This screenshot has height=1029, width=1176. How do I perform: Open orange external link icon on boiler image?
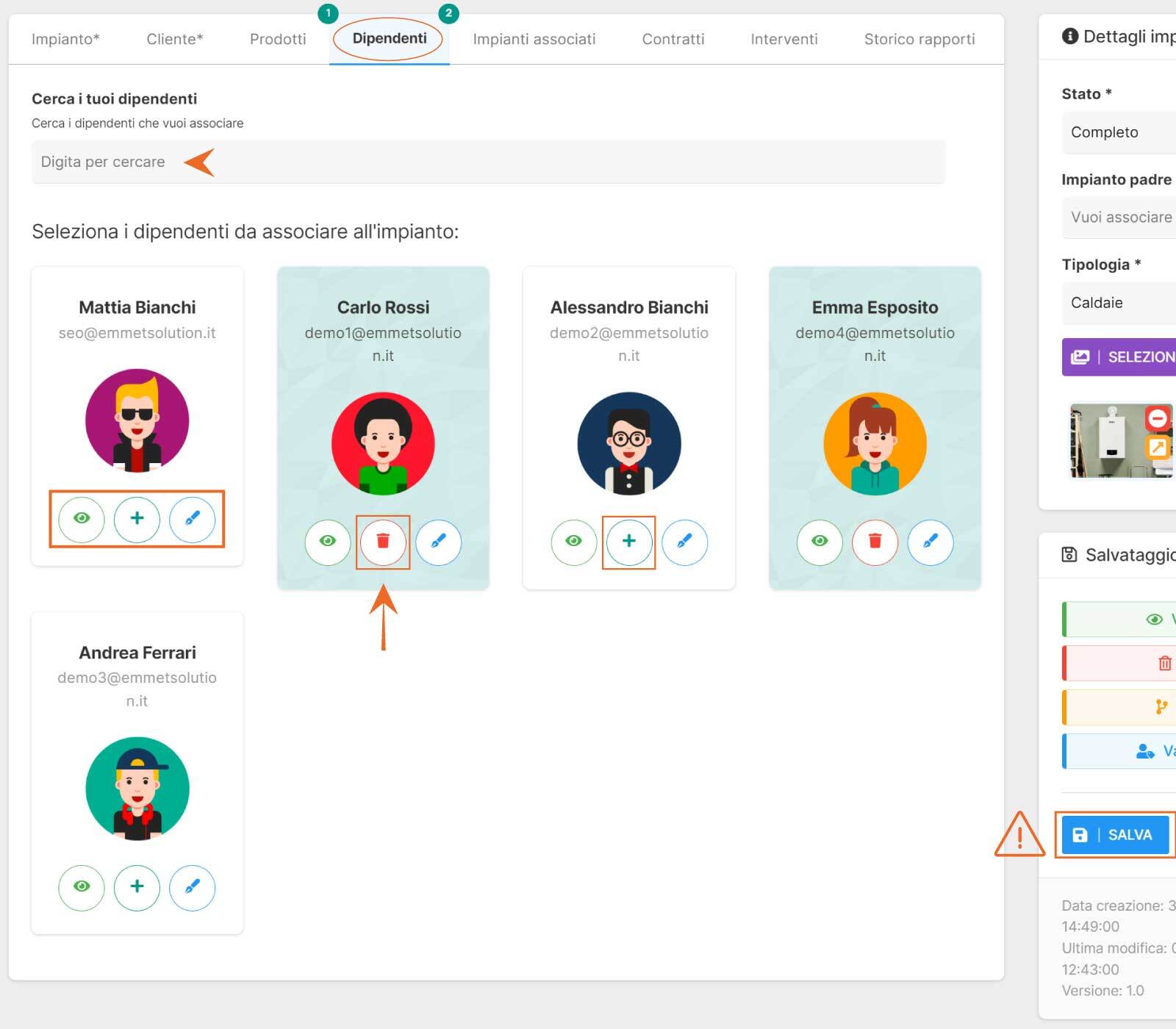(1158, 447)
